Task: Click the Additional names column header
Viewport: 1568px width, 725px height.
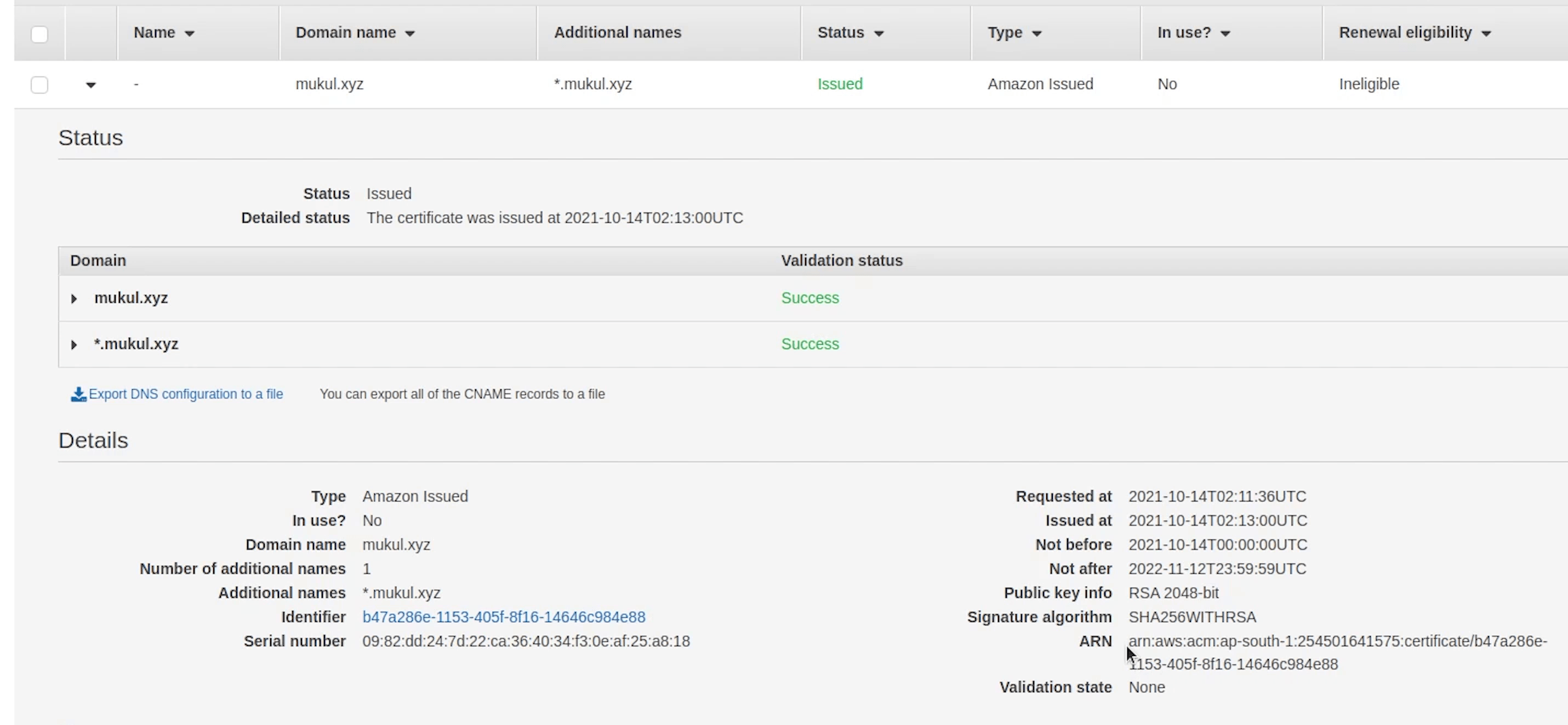Action: coord(617,33)
